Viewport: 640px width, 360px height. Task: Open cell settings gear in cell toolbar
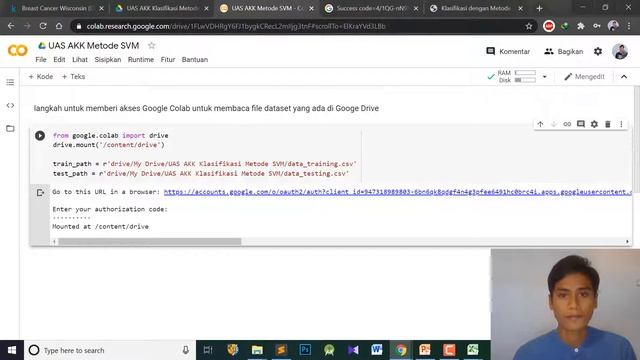click(x=594, y=124)
